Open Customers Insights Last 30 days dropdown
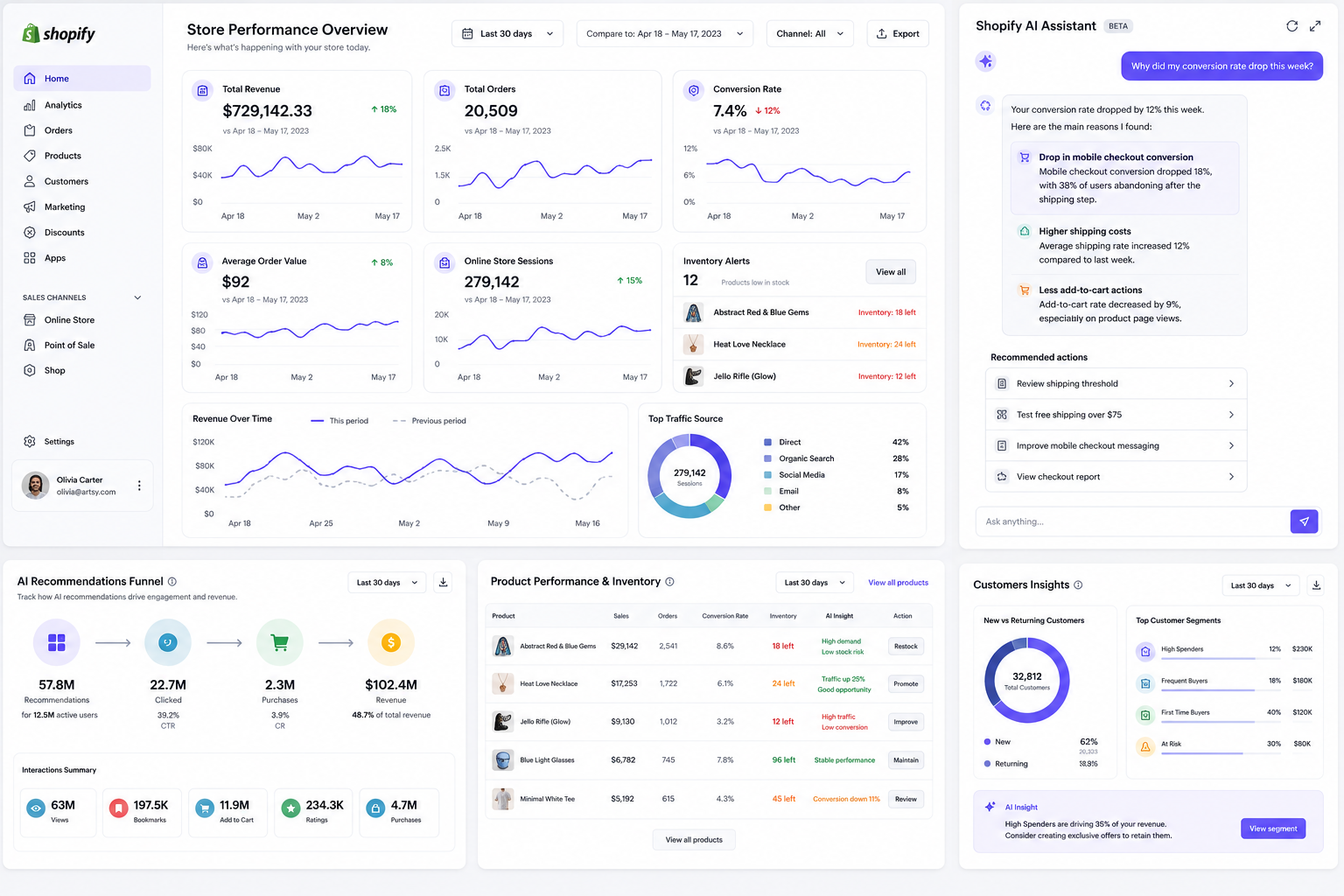Image resolution: width=1344 pixels, height=896 pixels. click(x=1261, y=585)
